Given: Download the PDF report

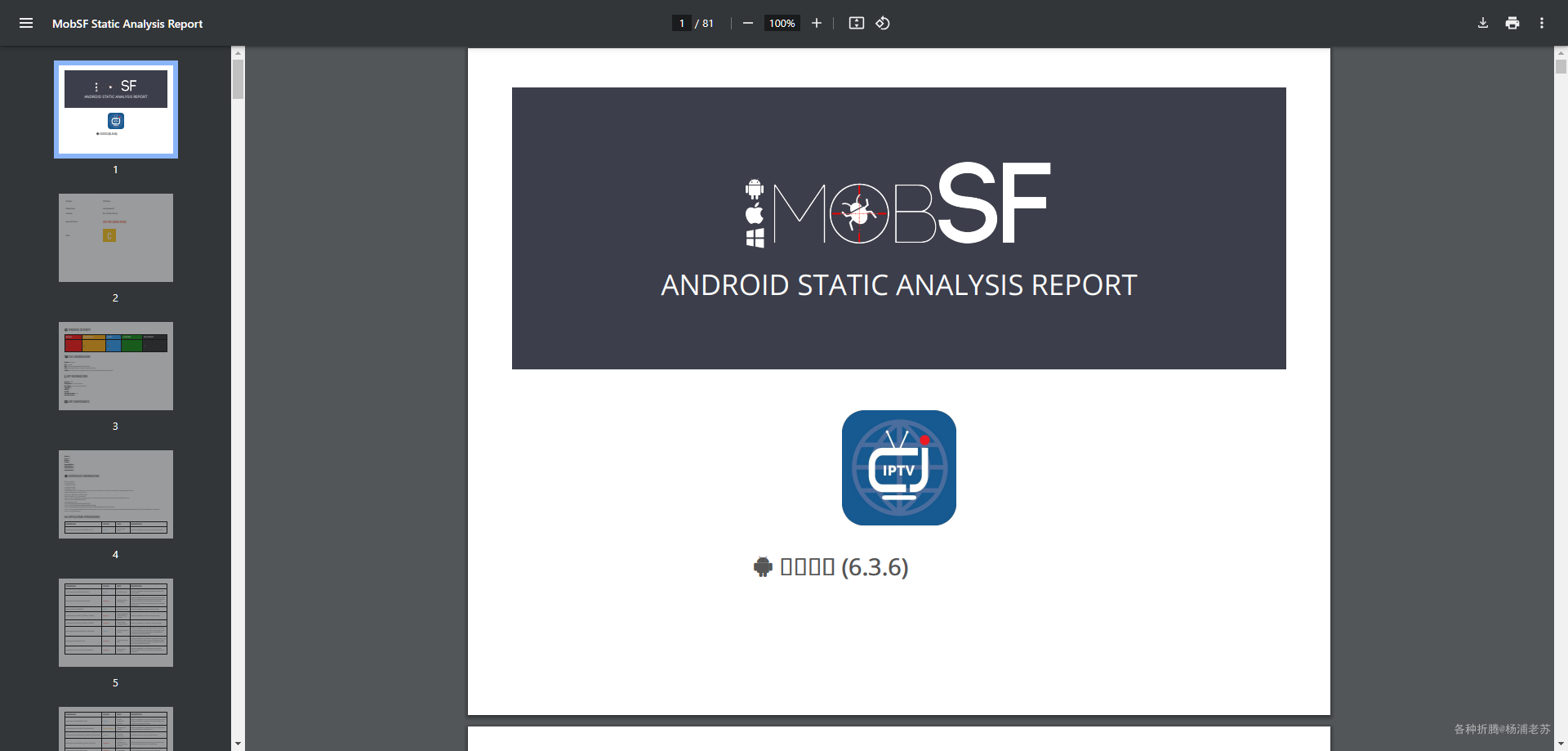Looking at the screenshot, I should 1483,23.
